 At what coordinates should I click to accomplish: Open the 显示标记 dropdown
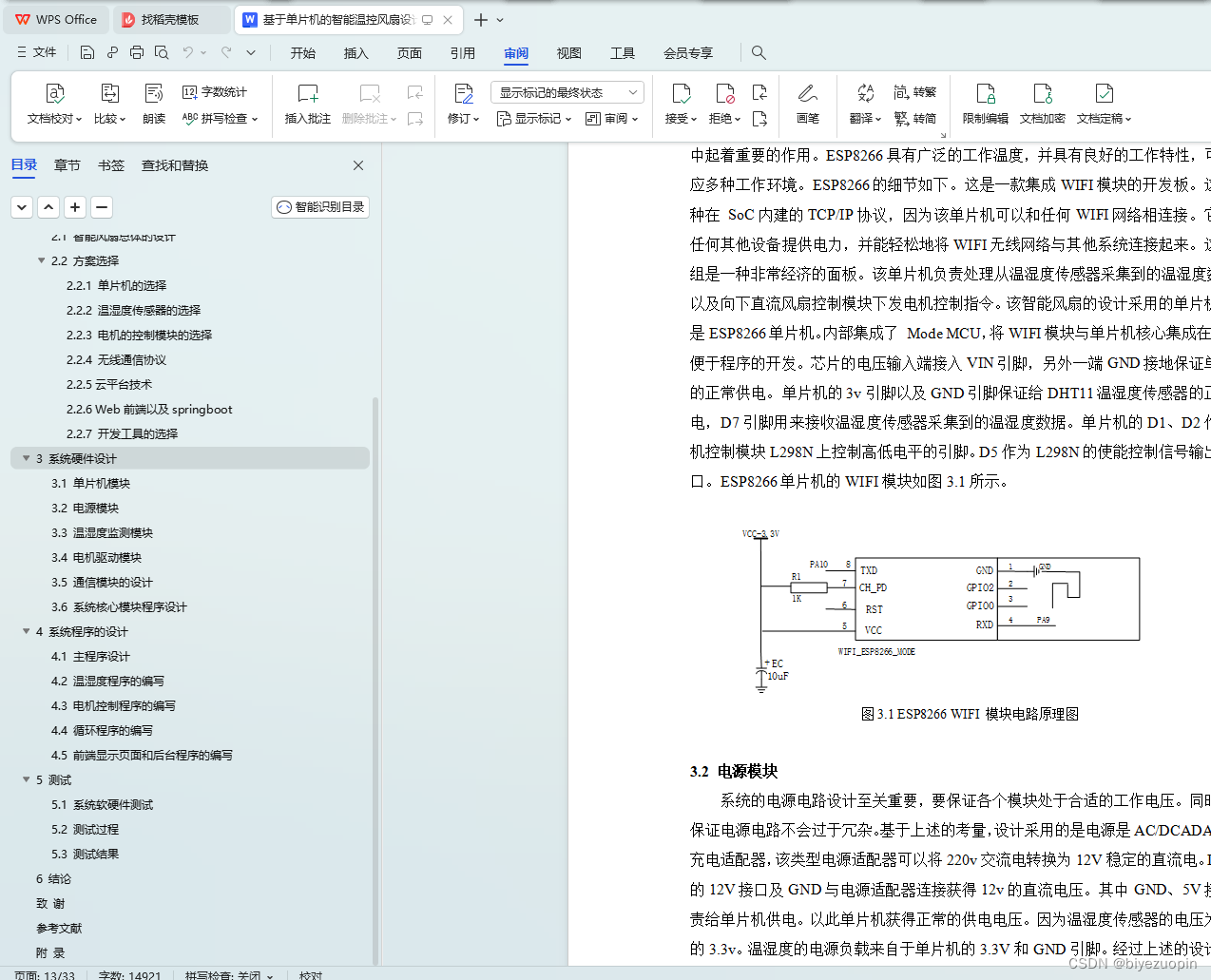[x=534, y=119]
